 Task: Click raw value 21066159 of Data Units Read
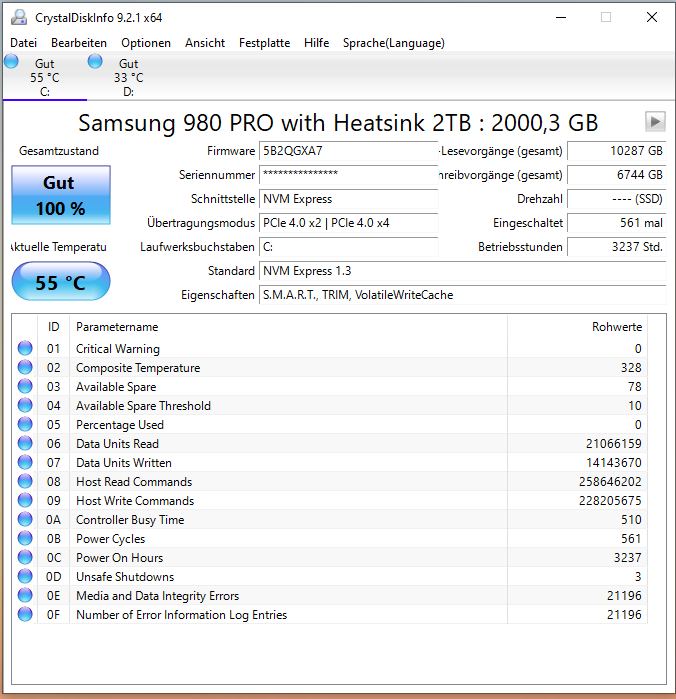pyautogui.click(x=614, y=444)
